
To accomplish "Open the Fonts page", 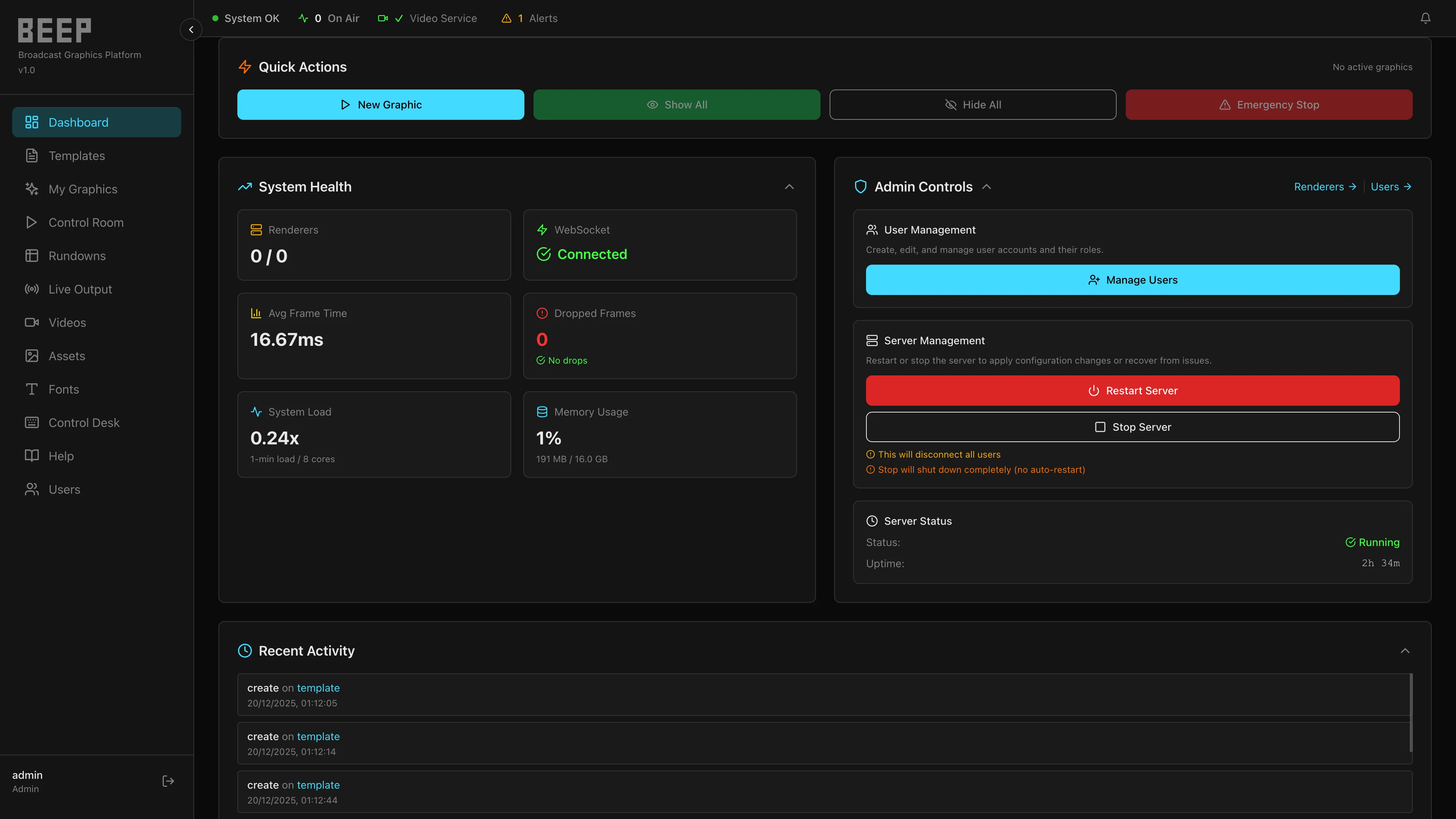I will click(x=97, y=389).
